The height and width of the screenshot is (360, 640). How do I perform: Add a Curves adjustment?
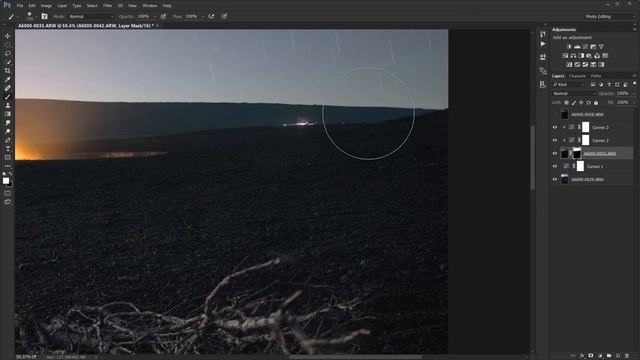585,47
